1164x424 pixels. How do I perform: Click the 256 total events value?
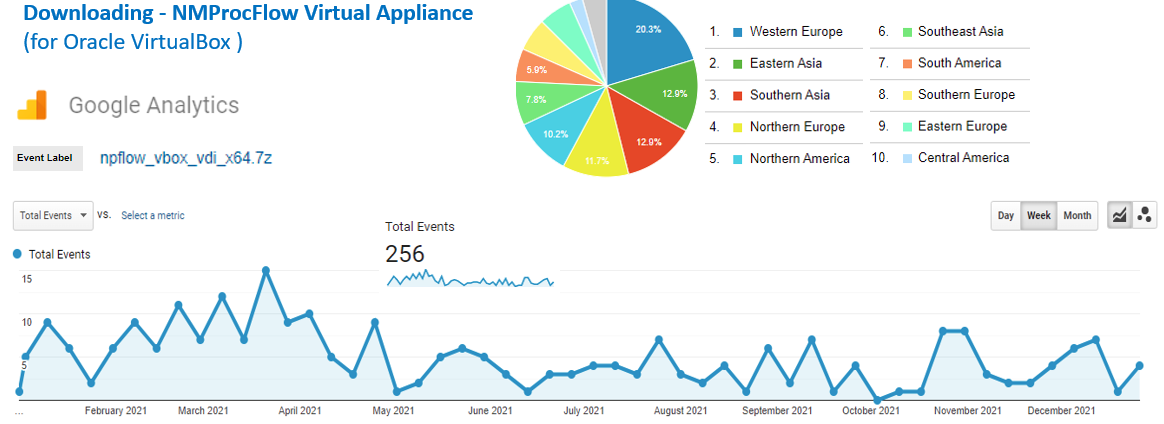pos(405,255)
